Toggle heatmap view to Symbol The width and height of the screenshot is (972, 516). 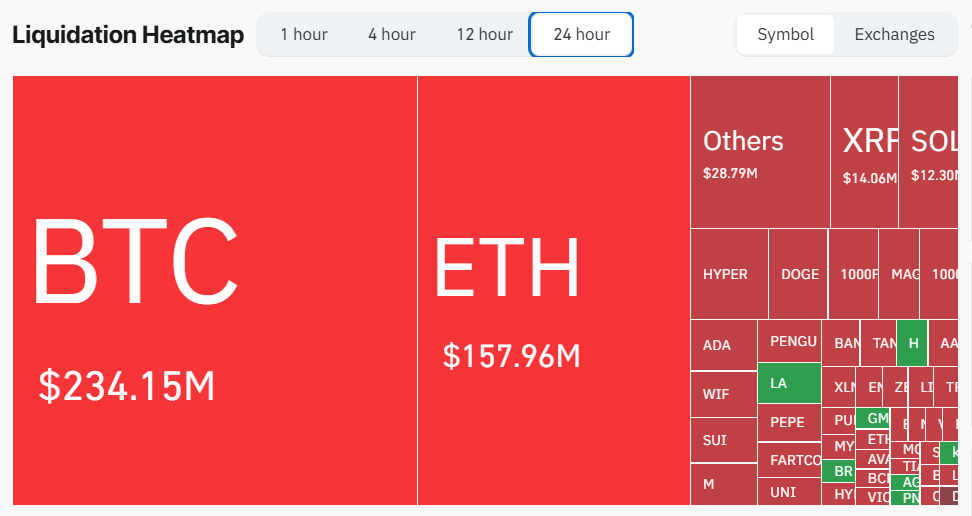click(785, 35)
